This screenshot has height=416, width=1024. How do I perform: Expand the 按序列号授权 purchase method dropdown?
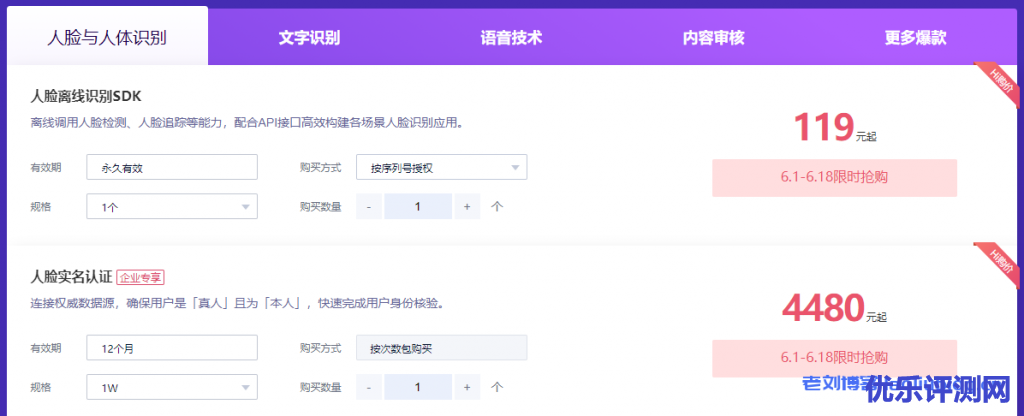click(441, 167)
